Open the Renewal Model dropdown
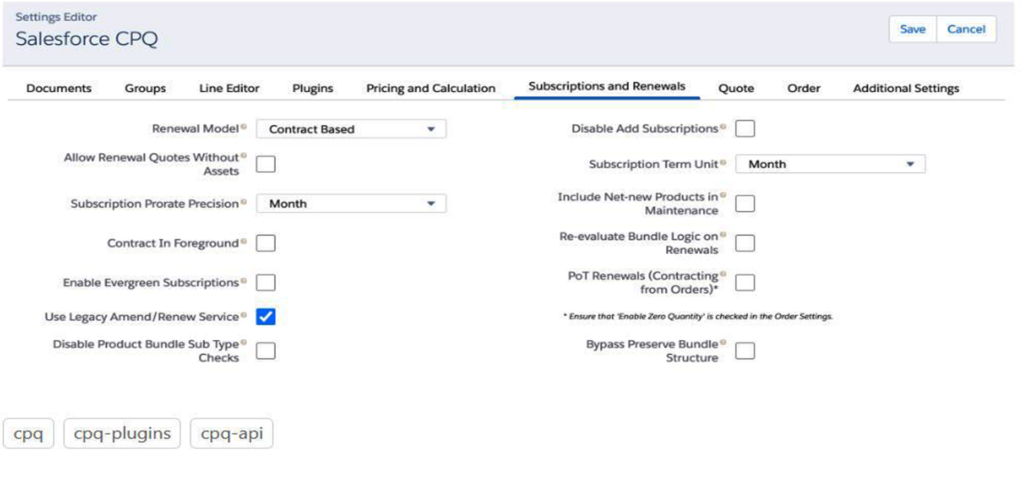 pos(351,129)
